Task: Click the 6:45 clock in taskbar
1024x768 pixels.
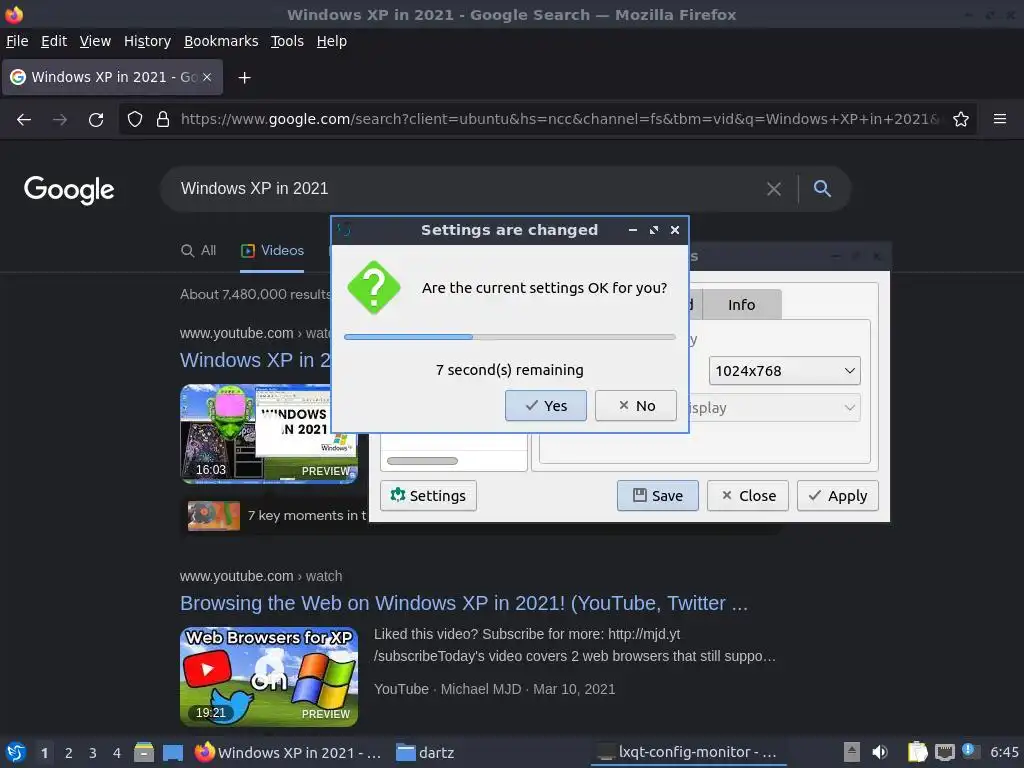Action: [1004, 752]
